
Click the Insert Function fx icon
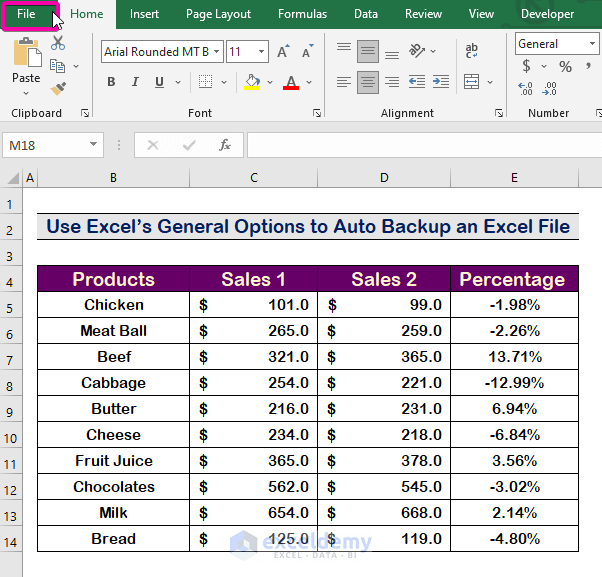coord(226,145)
